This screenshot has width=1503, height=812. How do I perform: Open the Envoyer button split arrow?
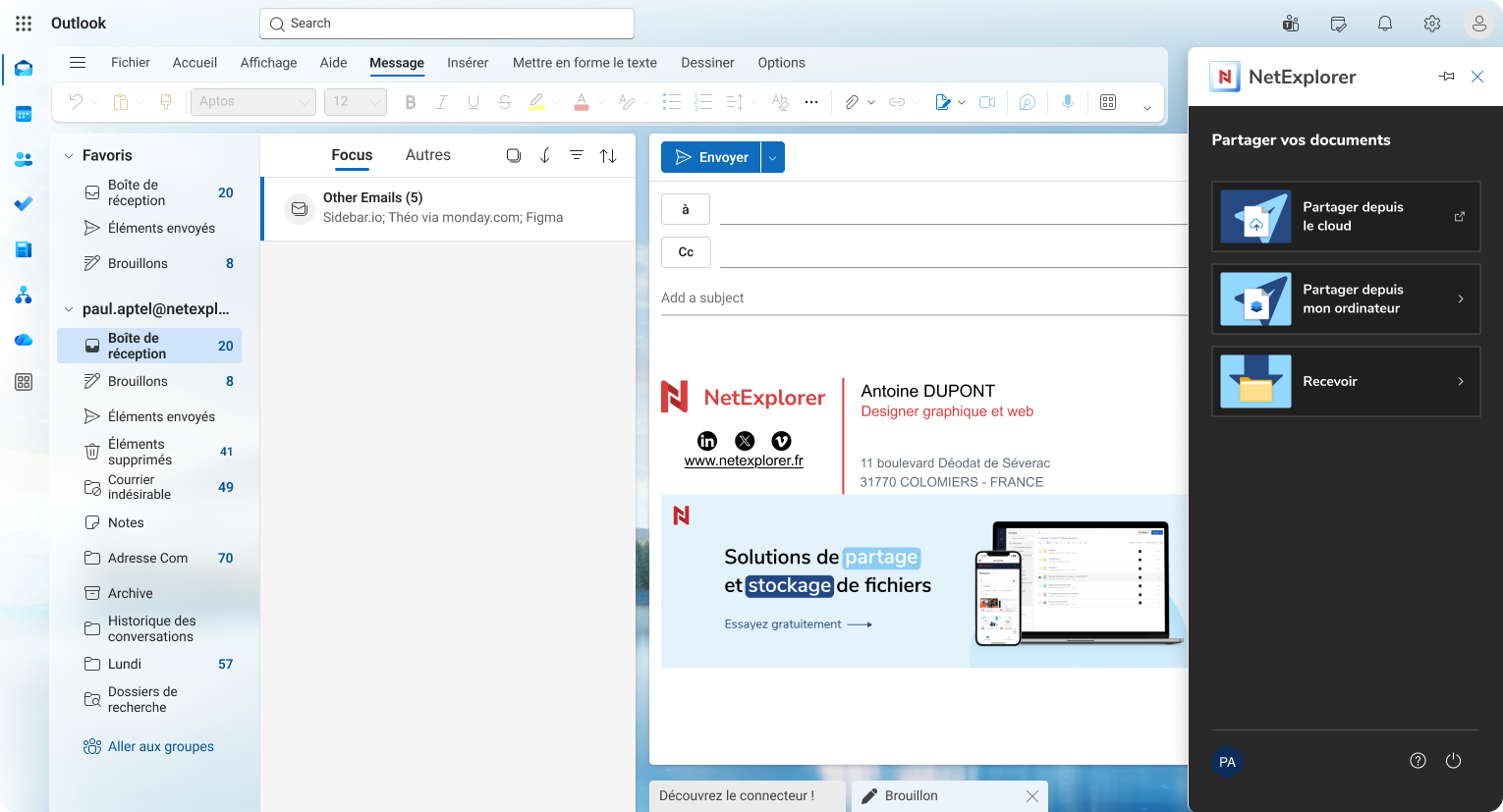point(772,156)
